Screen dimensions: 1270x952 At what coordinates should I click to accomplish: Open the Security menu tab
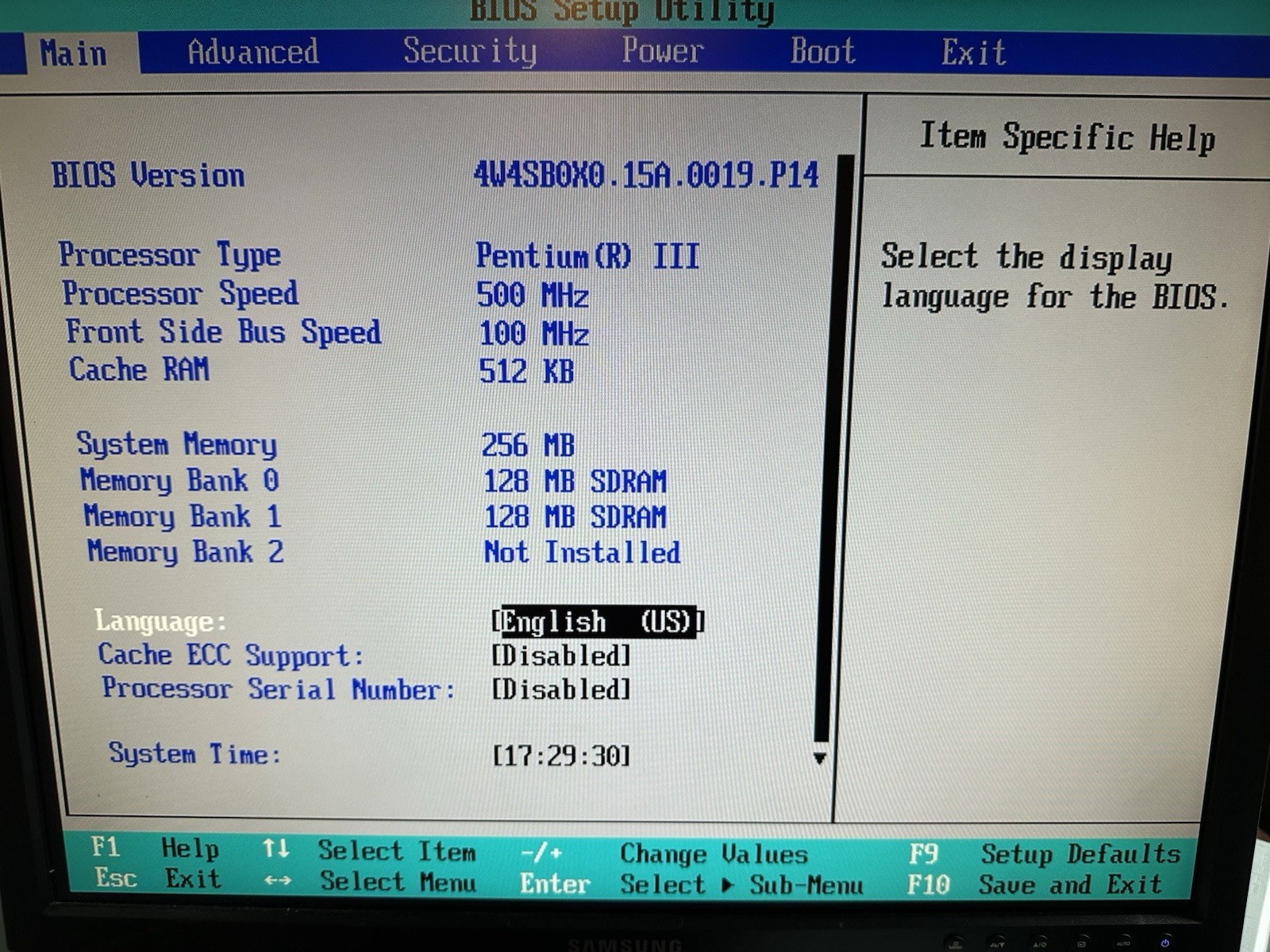coord(470,52)
